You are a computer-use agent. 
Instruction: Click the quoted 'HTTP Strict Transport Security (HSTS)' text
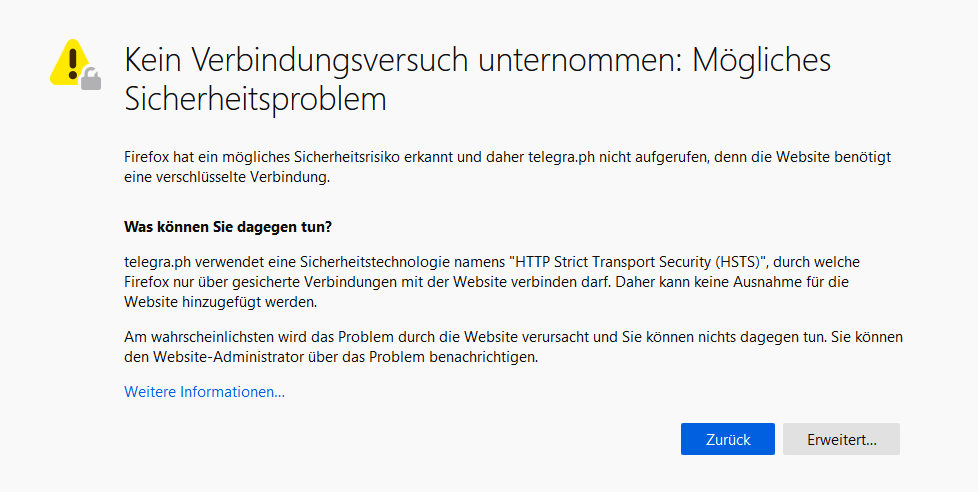coord(637,262)
